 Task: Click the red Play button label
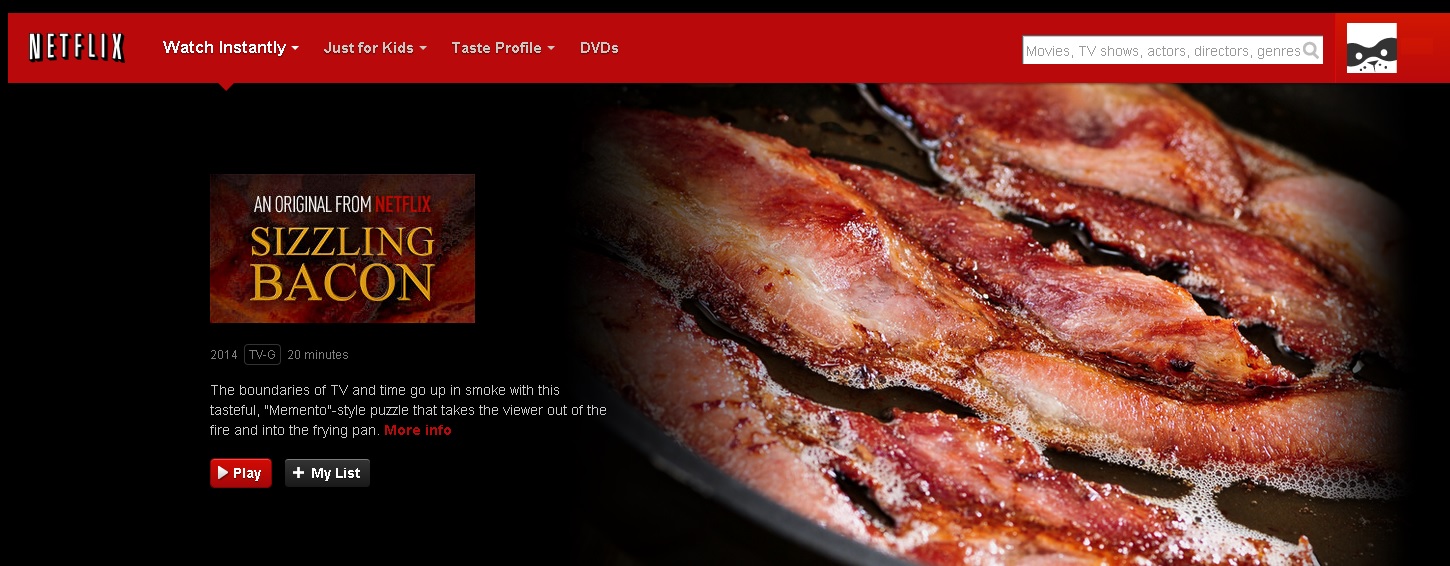(247, 473)
